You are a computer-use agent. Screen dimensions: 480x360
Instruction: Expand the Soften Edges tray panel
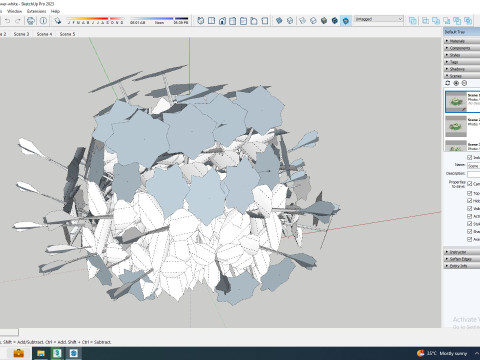(x=462, y=259)
